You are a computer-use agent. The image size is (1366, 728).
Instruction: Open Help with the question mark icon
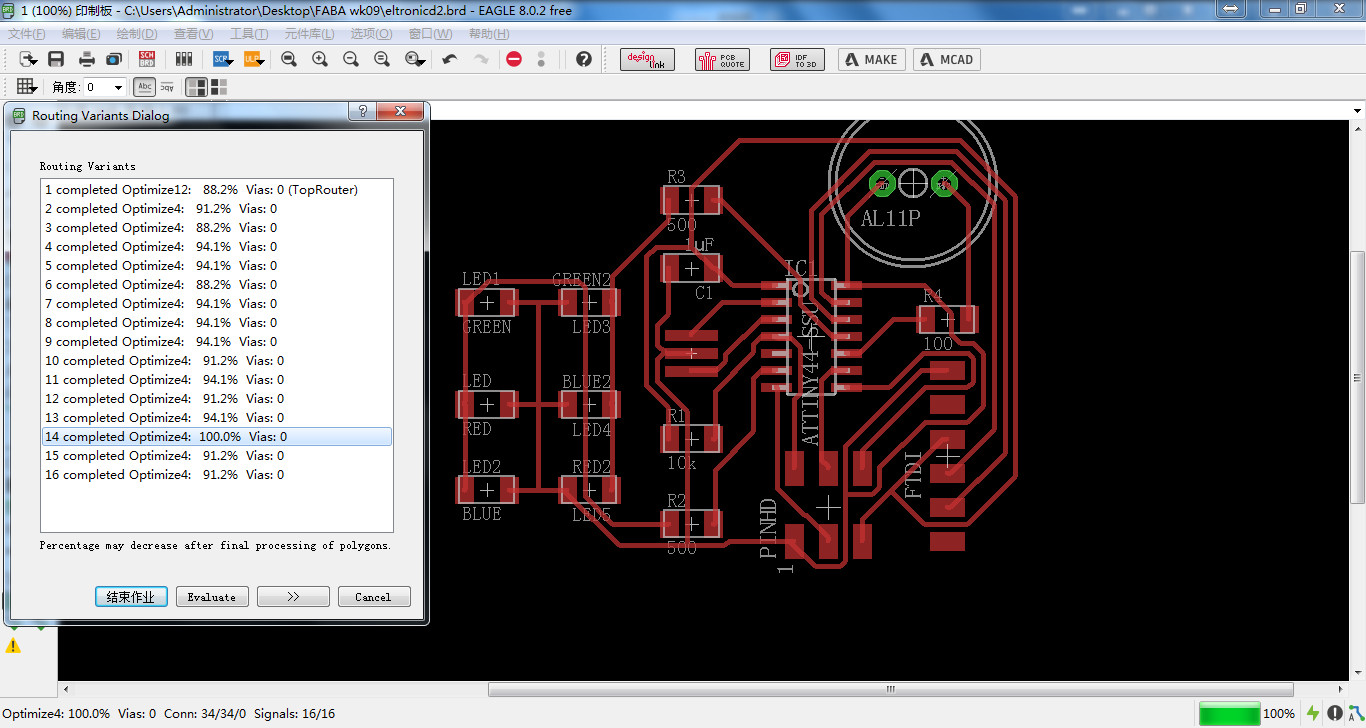pos(584,59)
